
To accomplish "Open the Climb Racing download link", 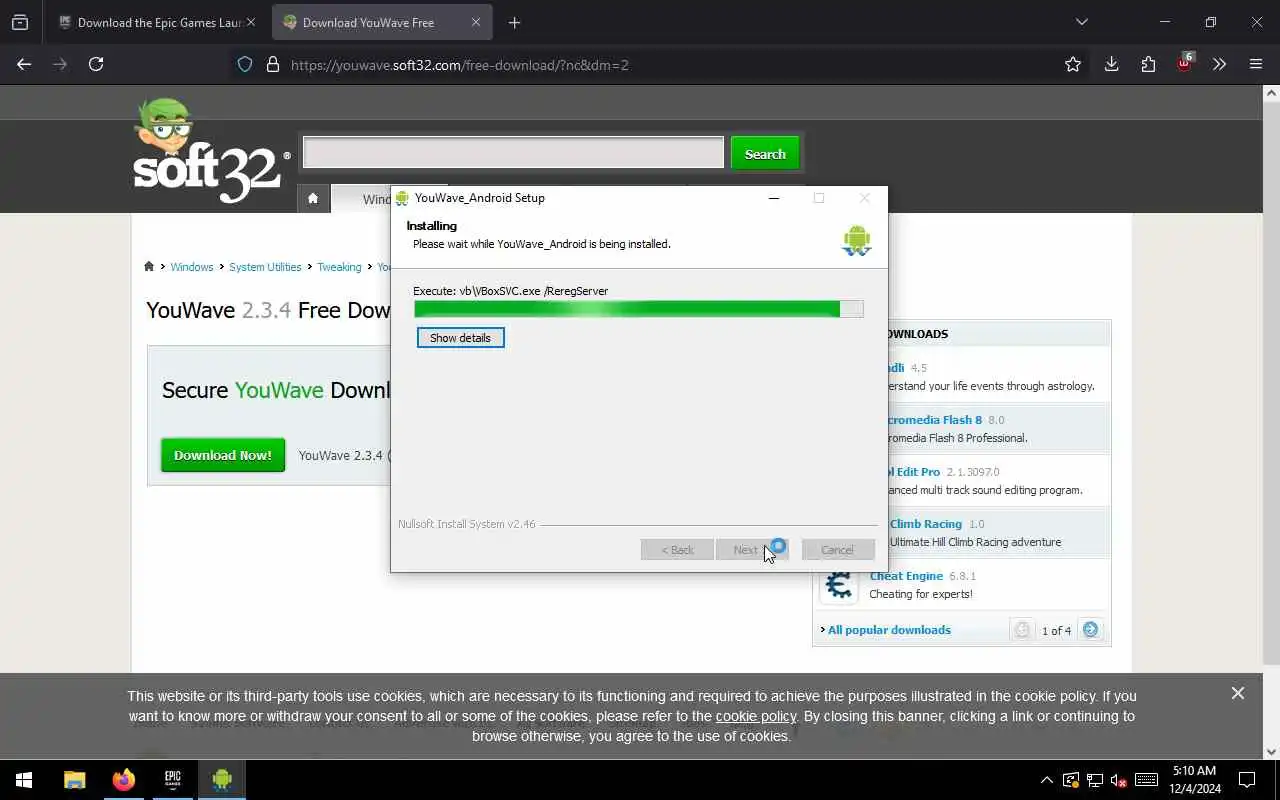I will click(926, 524).
